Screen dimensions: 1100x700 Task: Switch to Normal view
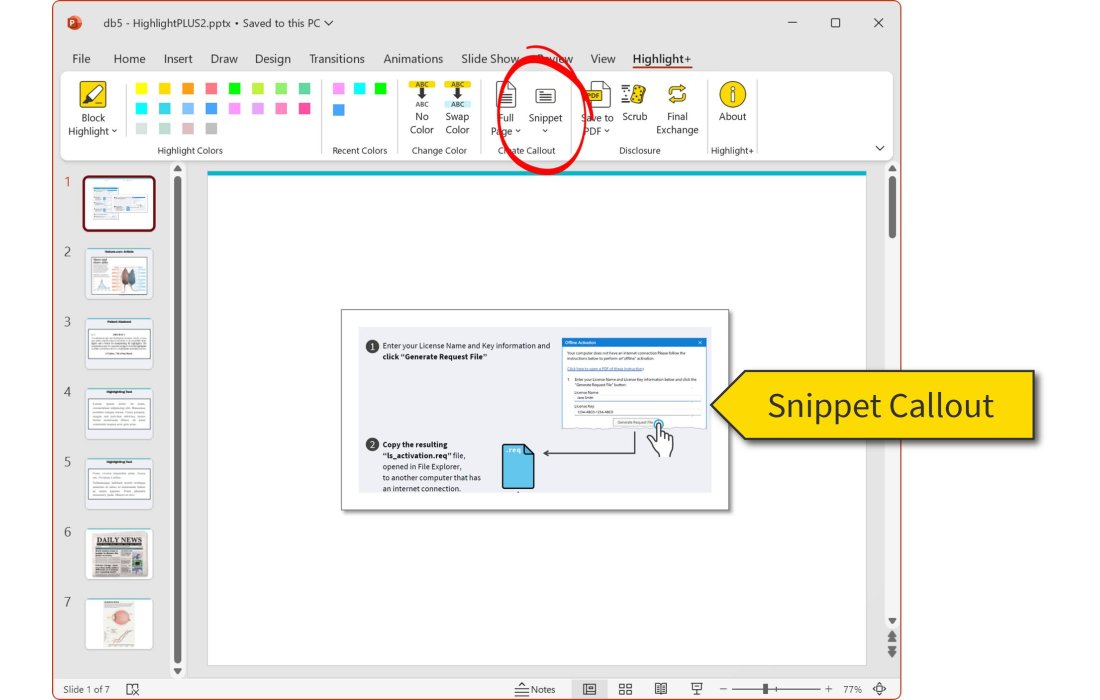point(589,689)
